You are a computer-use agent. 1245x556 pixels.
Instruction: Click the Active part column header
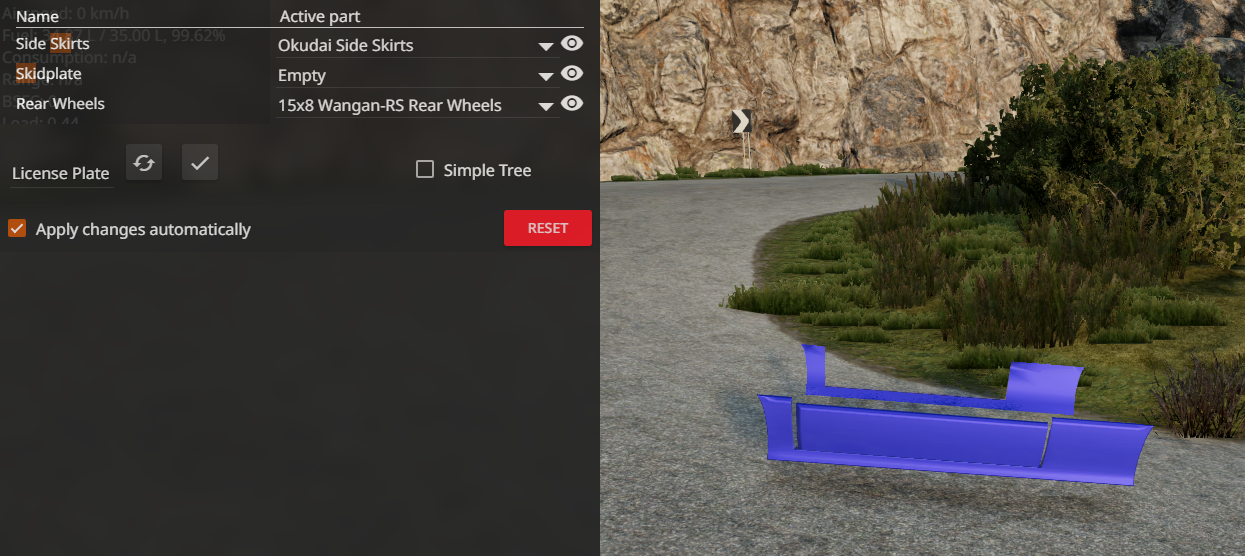320,16
